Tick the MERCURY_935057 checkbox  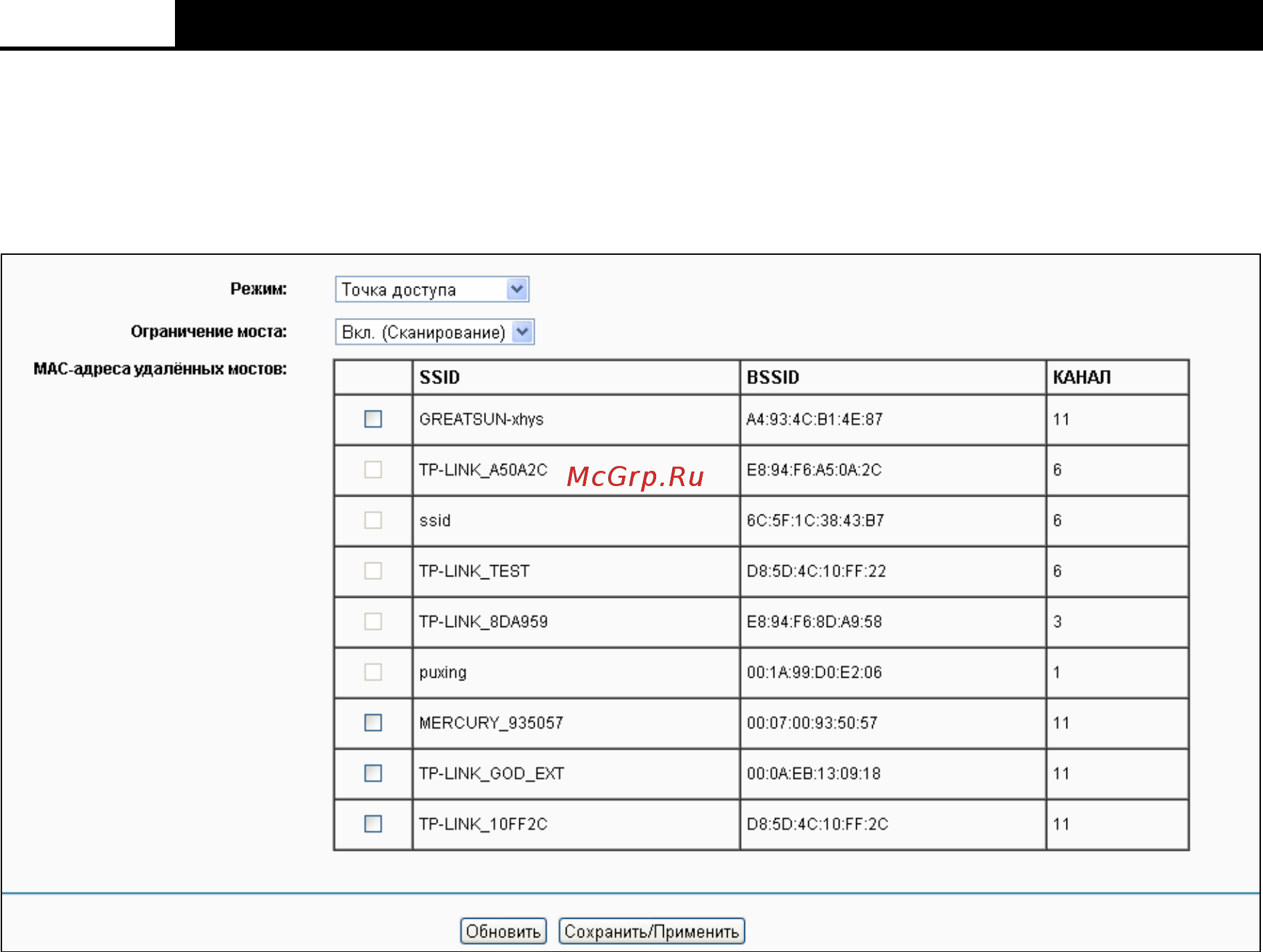tap(373, 723)
